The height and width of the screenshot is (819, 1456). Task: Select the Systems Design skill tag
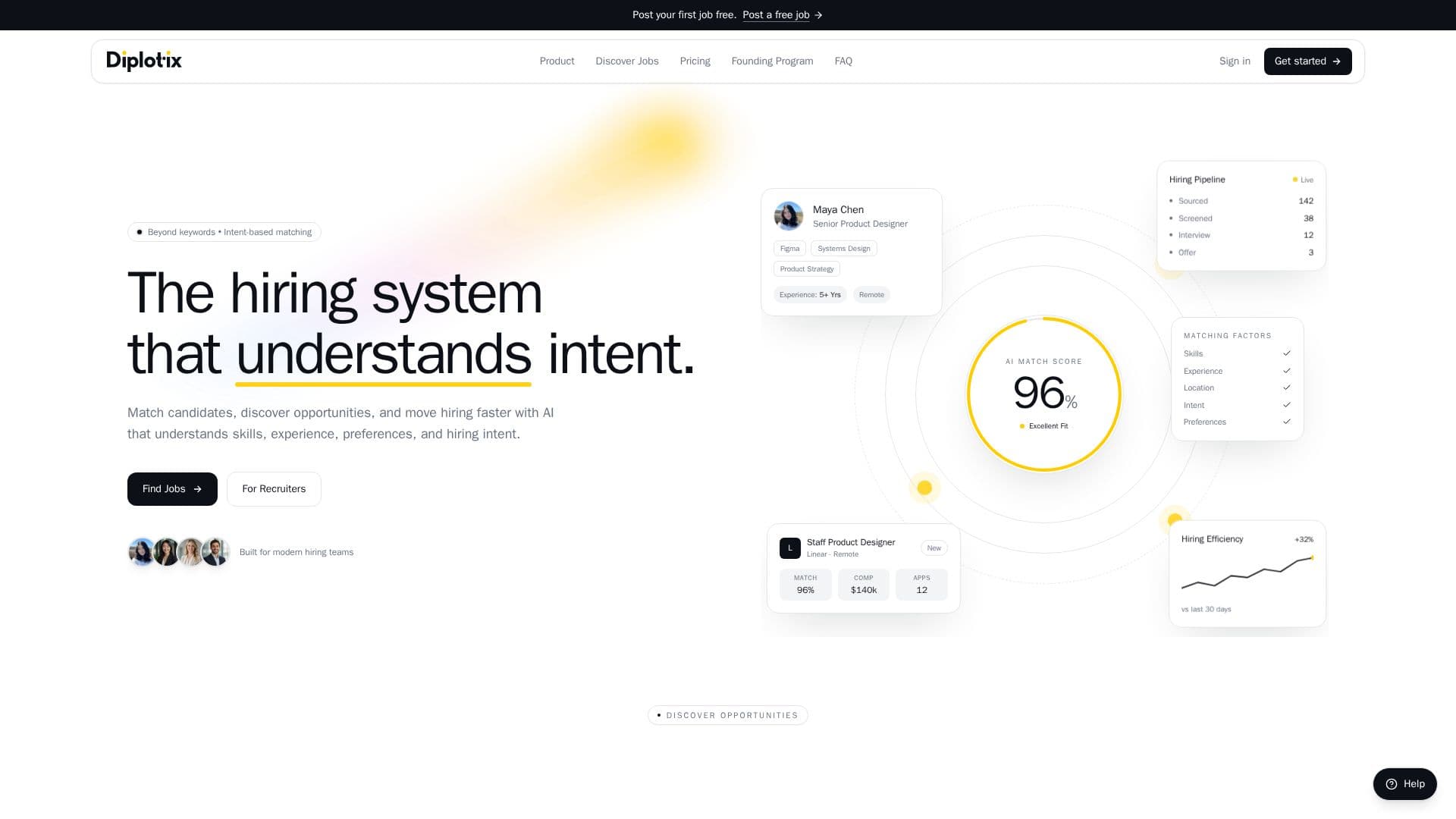pyautogui.click(x=844, y=249)
